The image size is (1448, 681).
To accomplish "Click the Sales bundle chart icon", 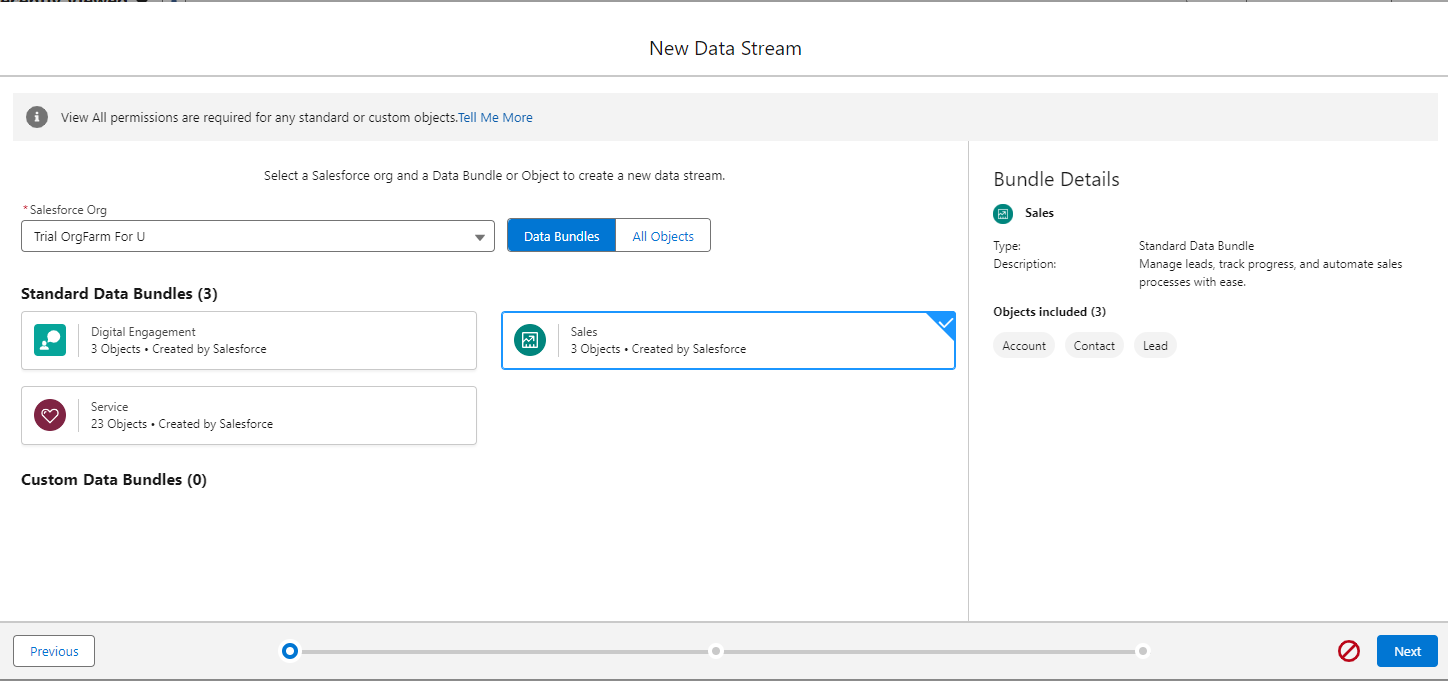I will point(530,340).
